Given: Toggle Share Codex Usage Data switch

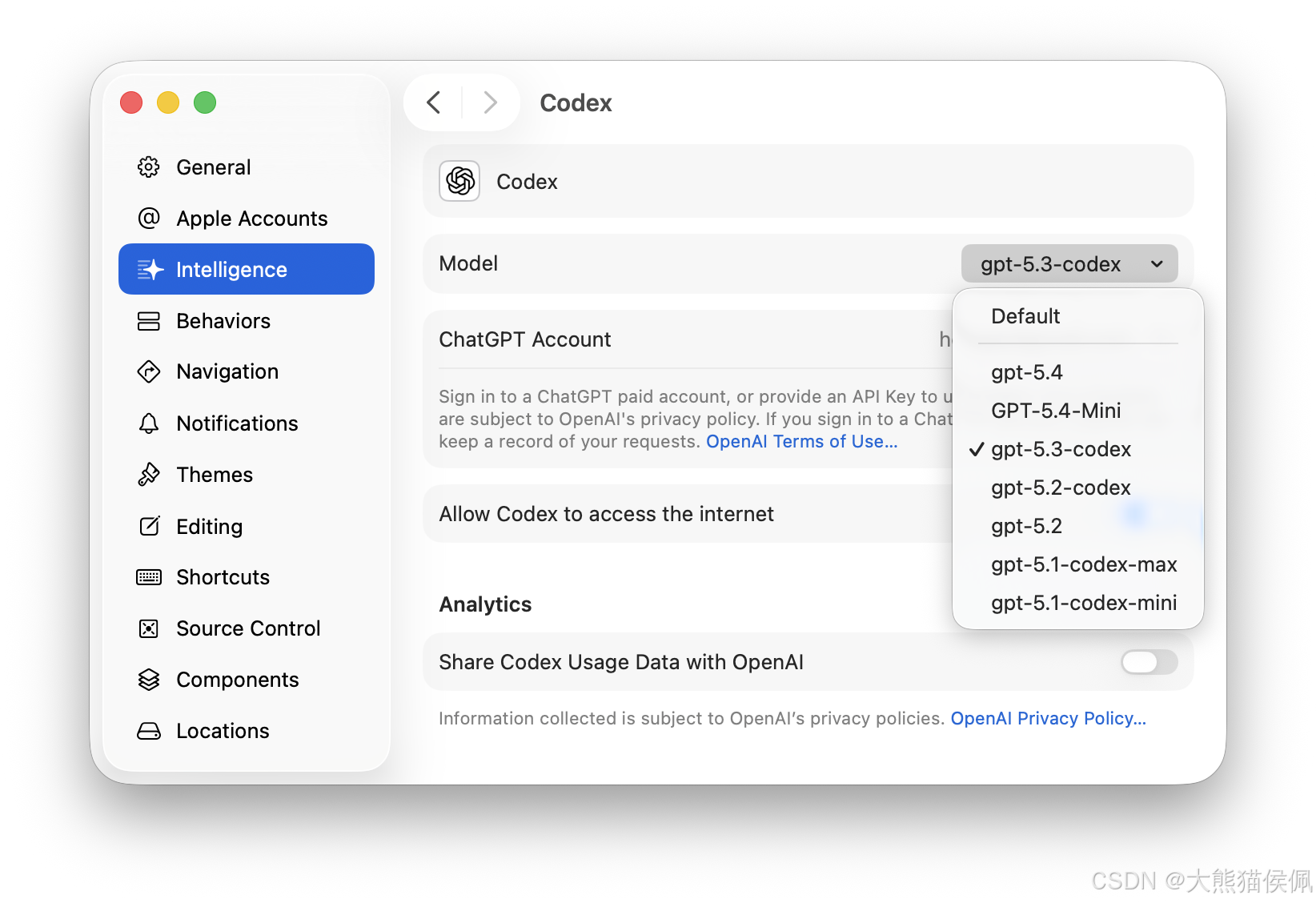Looking at the screenshot, I should [1149, 662].
